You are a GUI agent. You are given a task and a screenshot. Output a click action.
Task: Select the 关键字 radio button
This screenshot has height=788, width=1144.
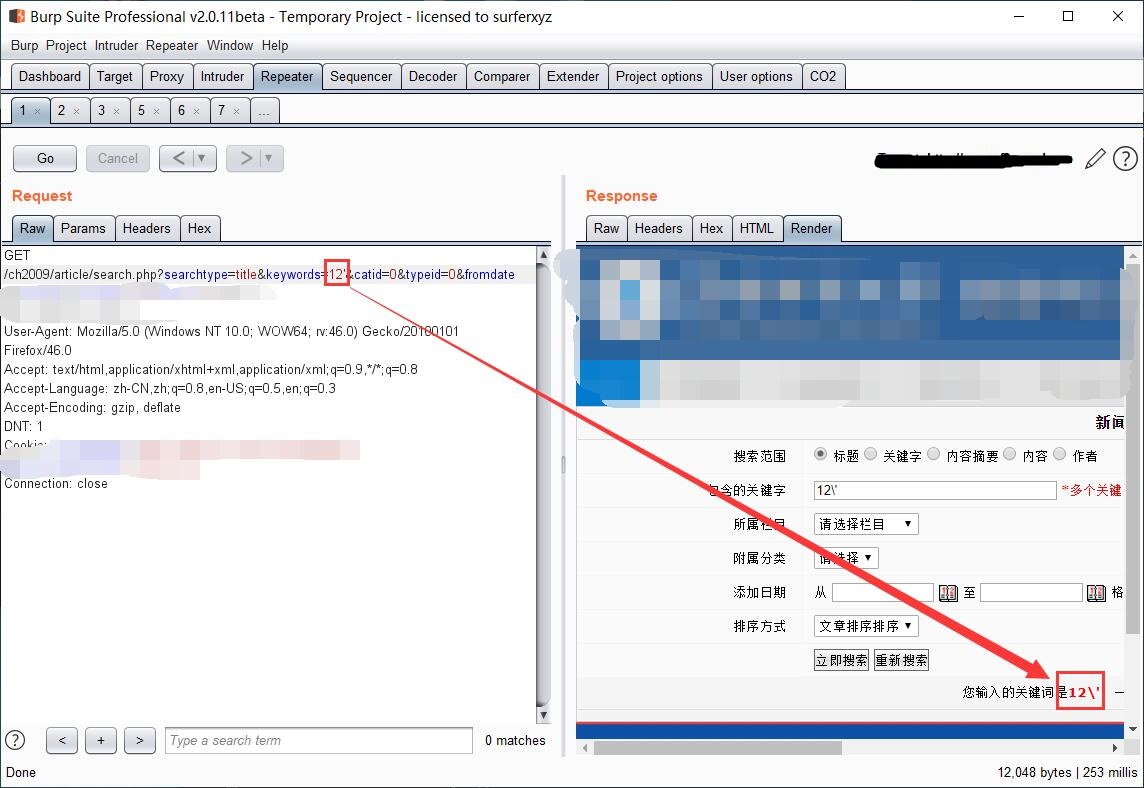(x=871, y=454)
